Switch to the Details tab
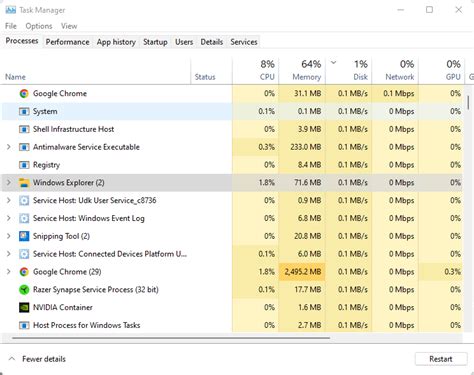Viewport: 474px width, 375px height. pyautogui.click(x=212, y=42)
